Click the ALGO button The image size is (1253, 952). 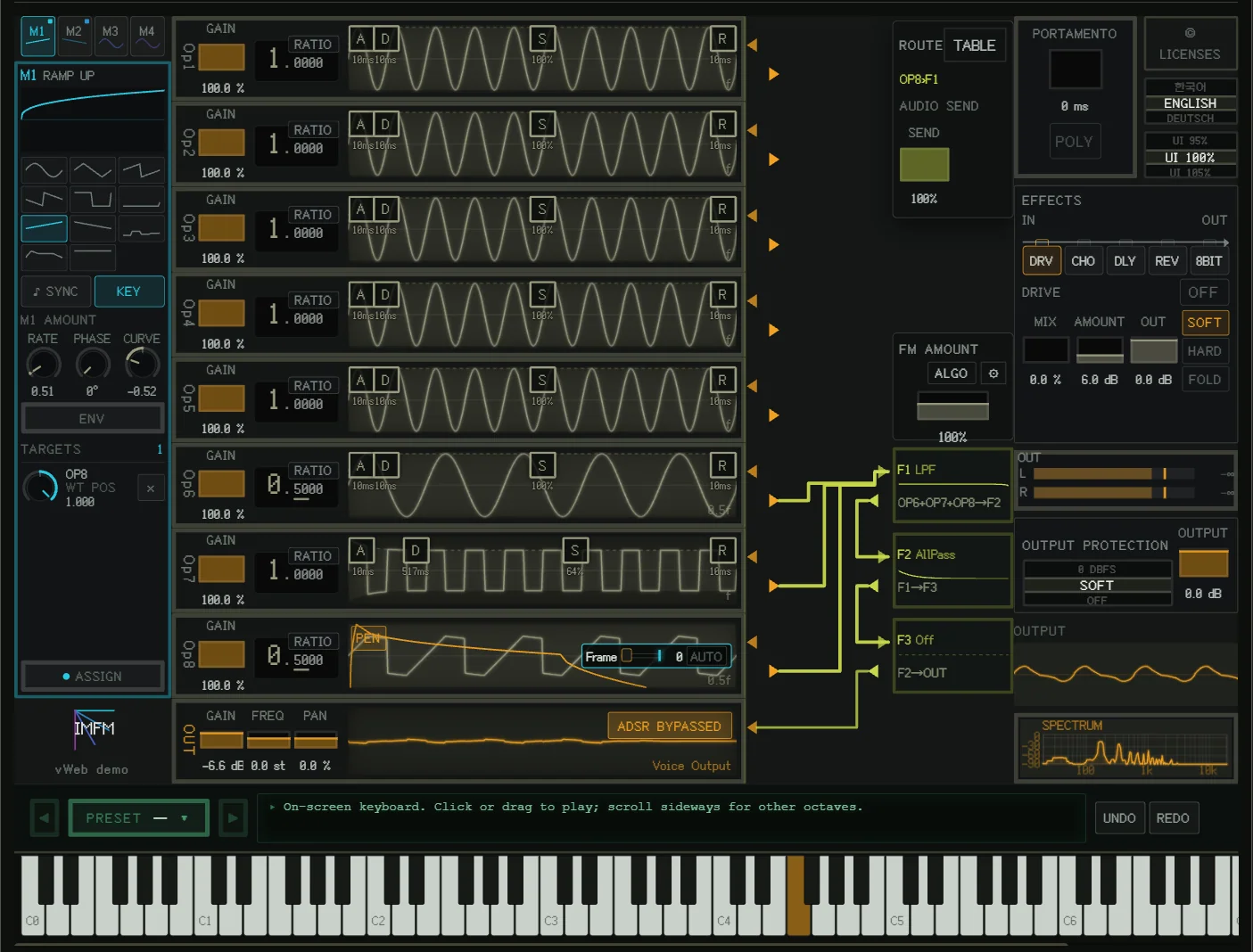[952, 373]
